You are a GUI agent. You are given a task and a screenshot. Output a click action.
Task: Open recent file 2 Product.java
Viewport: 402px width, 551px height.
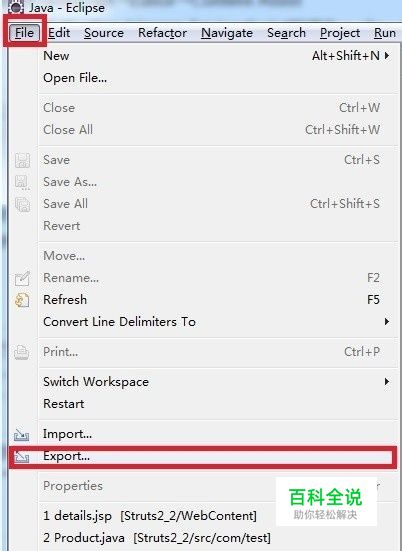click(x=157, y=538)
